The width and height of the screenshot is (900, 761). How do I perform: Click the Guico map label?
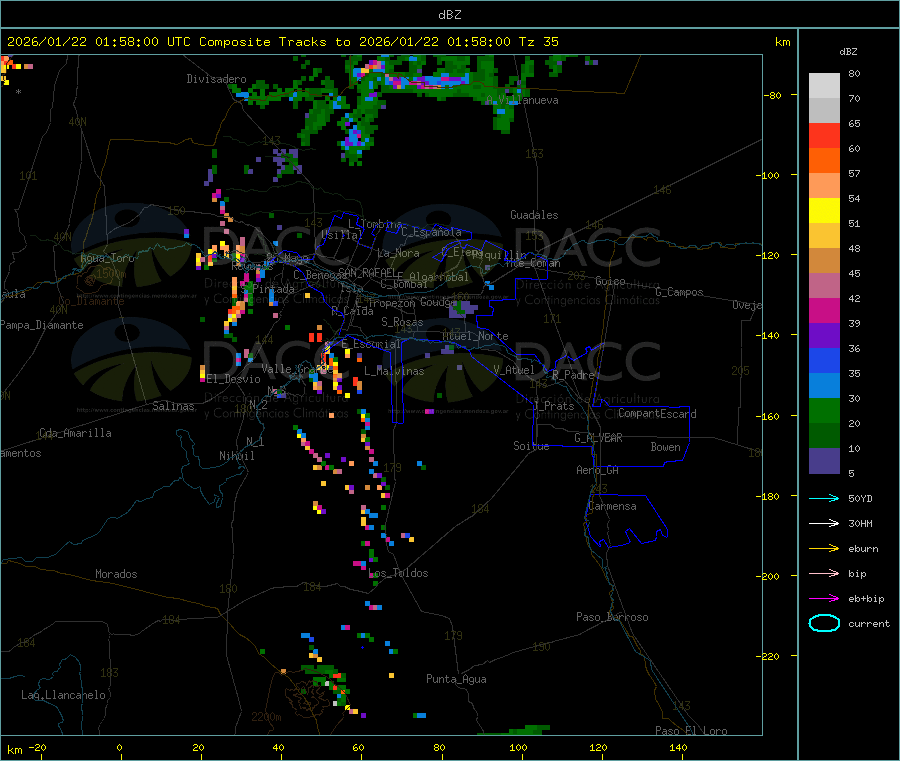click(x=610, y=281)
